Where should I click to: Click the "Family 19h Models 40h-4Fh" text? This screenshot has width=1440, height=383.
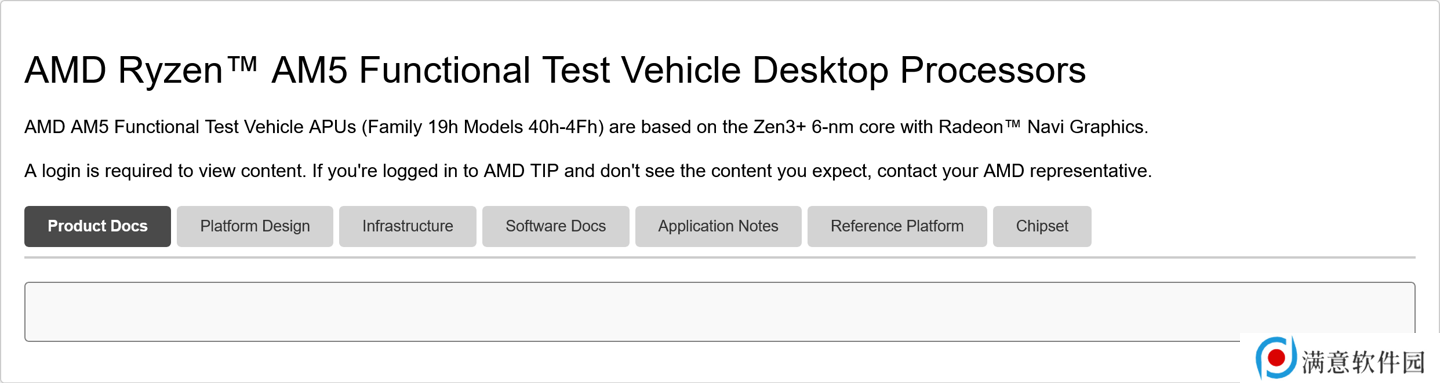click(489, 127)
